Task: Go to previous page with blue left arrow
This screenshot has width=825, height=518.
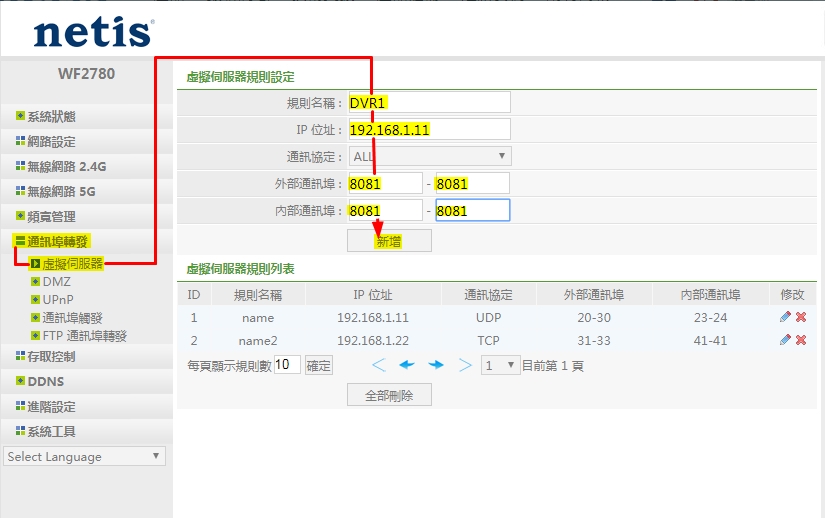Action: (407, 365)
